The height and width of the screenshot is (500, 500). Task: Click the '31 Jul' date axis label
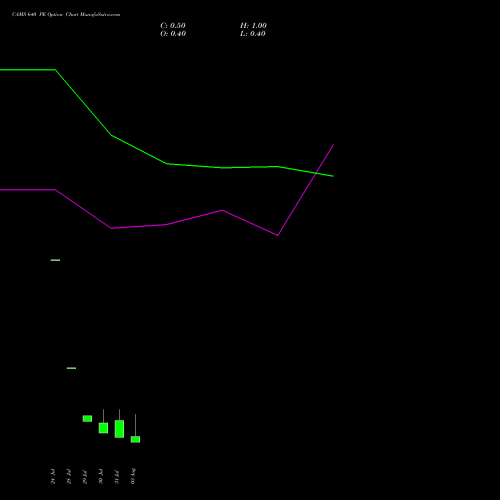[117, 476]
